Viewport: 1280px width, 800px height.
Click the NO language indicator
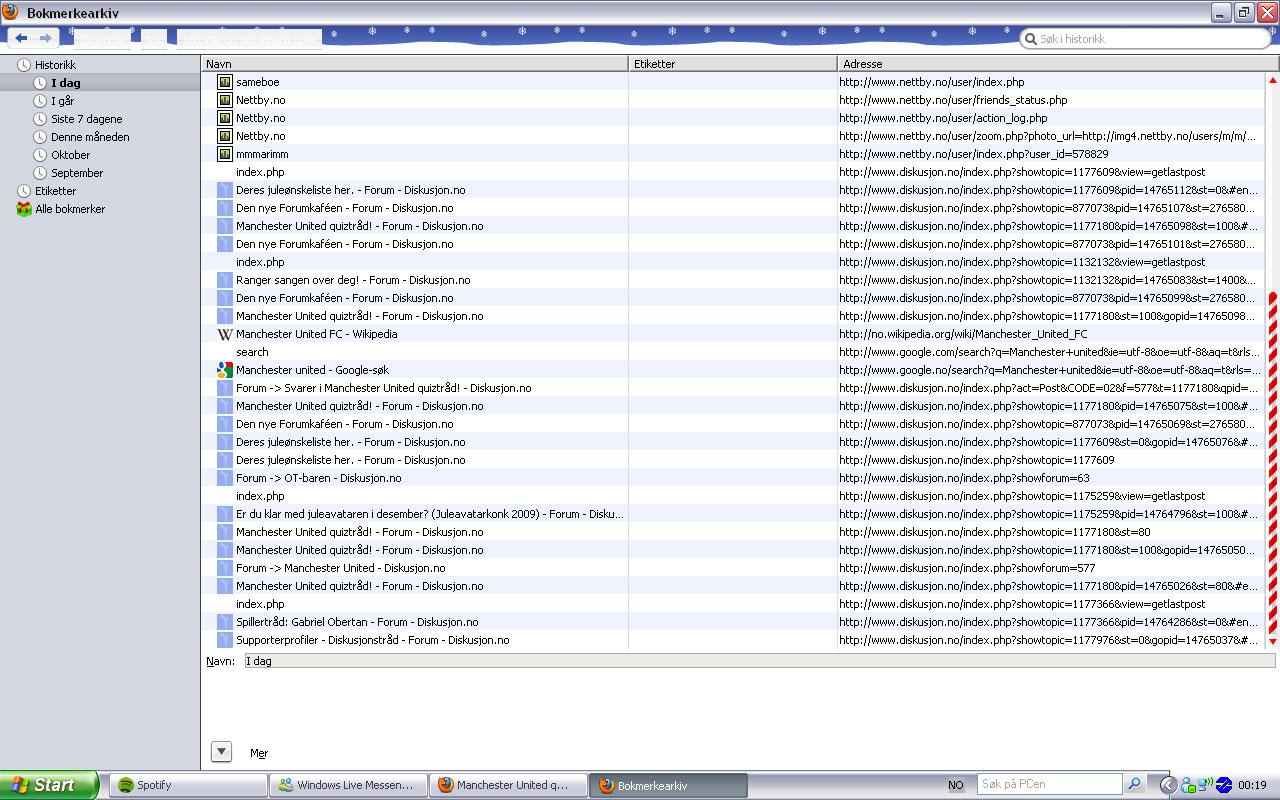pos(956,785)
